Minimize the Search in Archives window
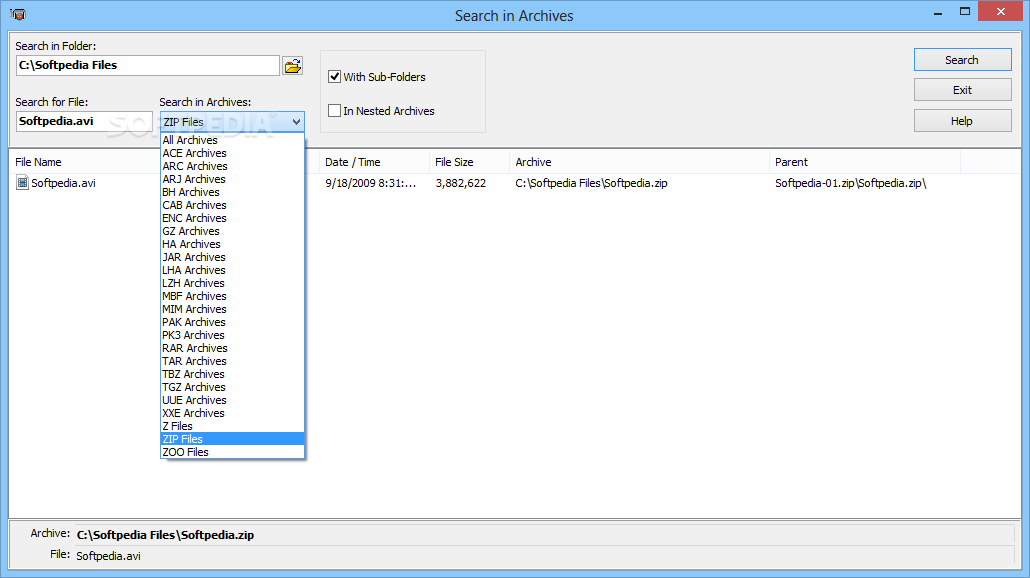Image resolution: width=1030 pixels, height=578 pixels. pos(937,12)
